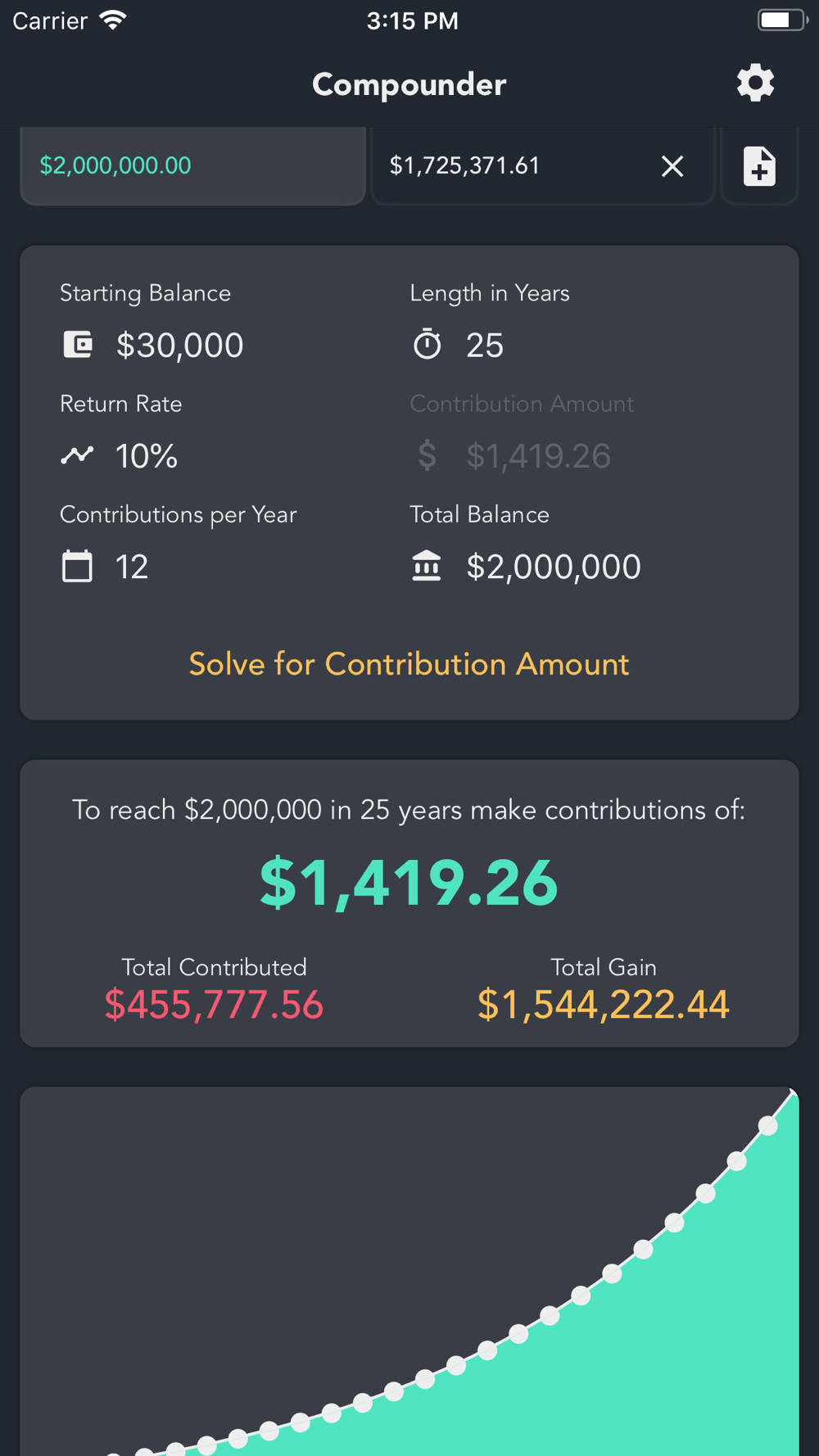Edit the 12 contributions per year value
This screenshot has width=819, height=1456.
point(132,567)
